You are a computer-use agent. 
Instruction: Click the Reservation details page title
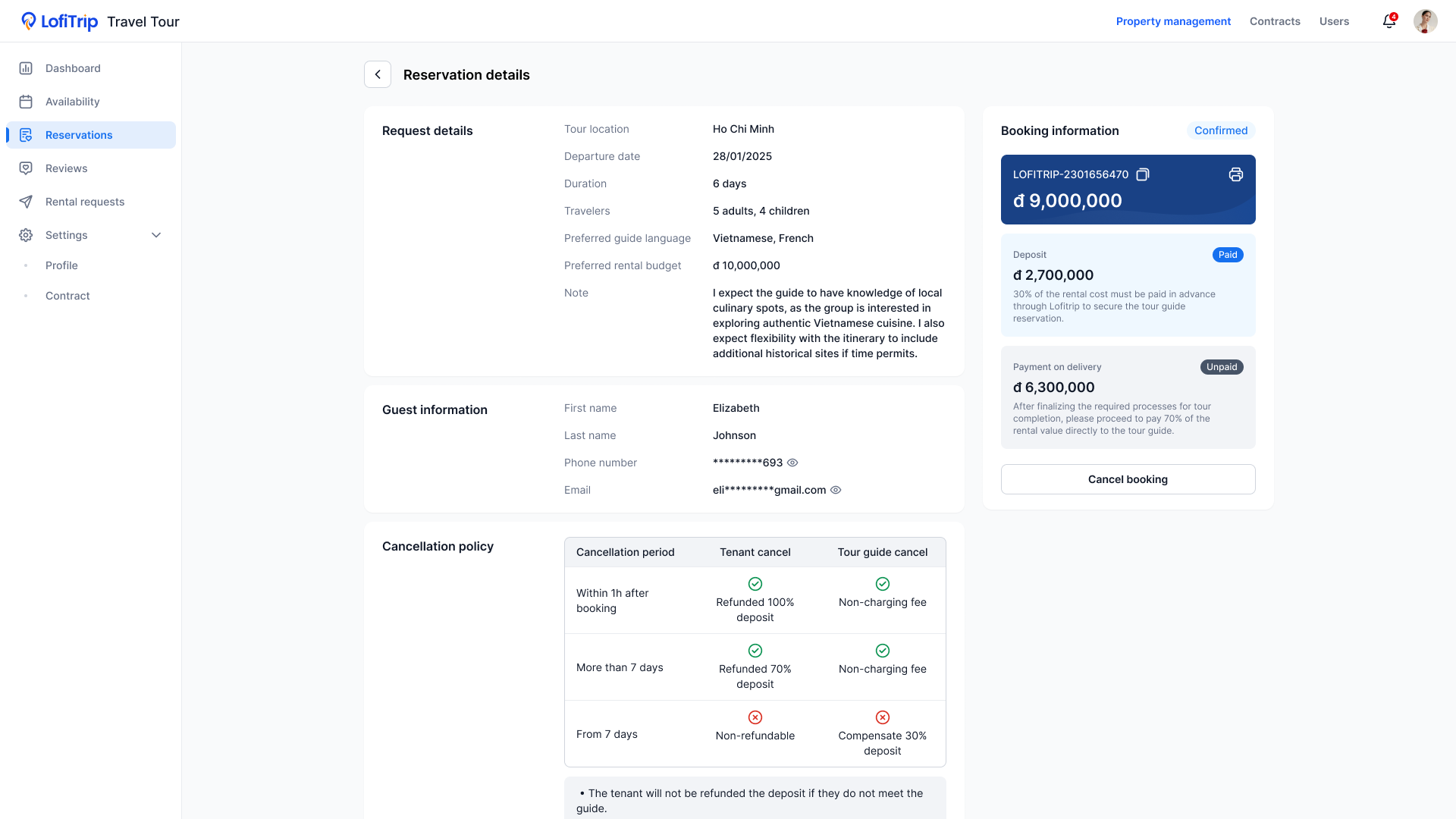[x=466, y=74]
